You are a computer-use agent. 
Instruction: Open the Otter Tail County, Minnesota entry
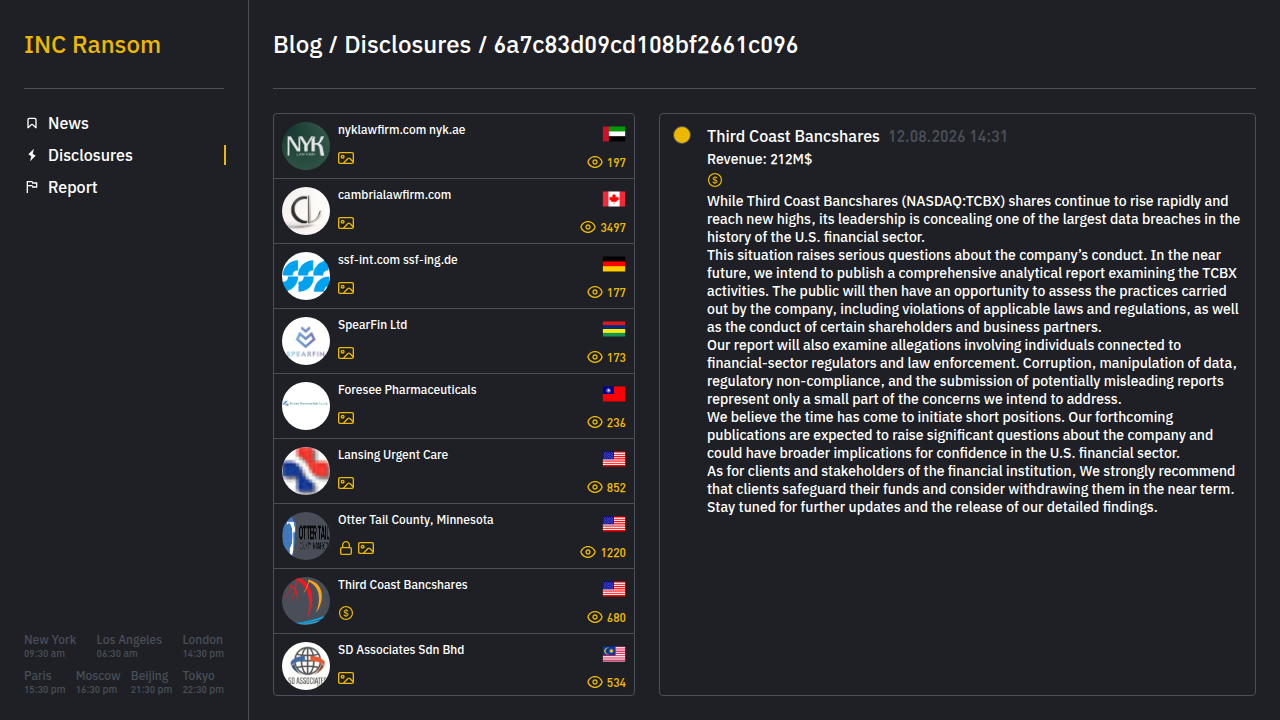tap(454, 536)
